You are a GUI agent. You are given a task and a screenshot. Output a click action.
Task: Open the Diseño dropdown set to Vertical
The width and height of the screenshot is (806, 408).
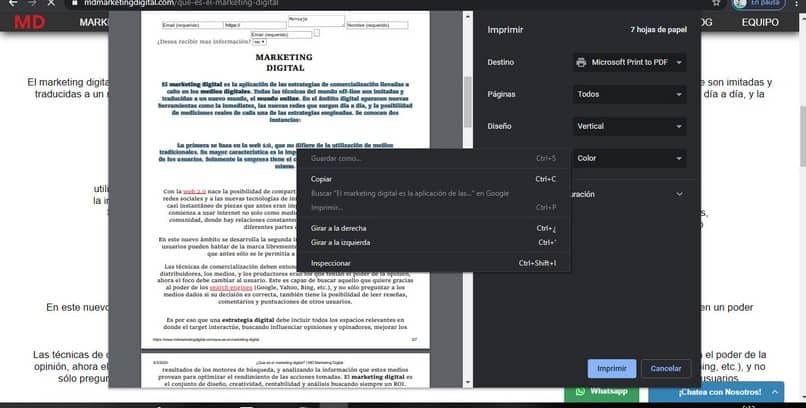(629, 126)
